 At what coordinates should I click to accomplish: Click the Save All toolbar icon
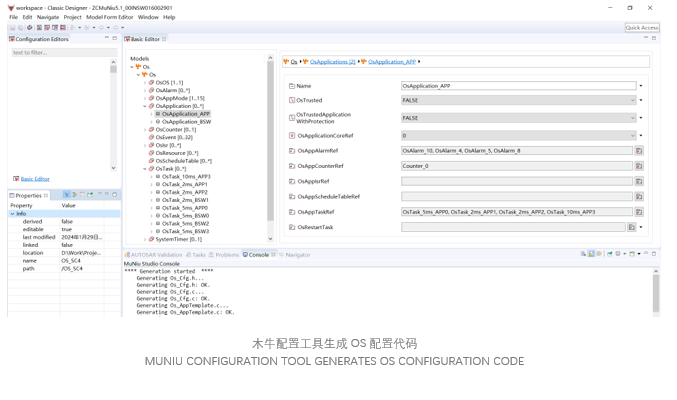tap(20, 28)
